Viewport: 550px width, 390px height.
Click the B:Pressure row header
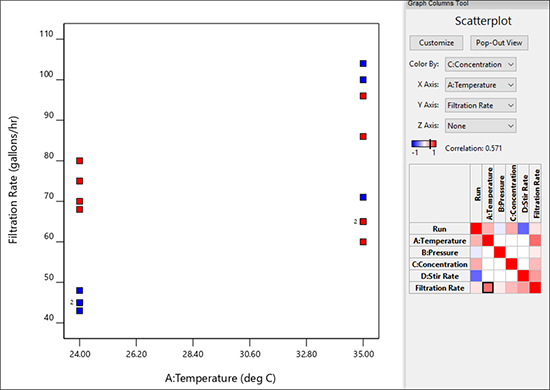pos(440,253)
